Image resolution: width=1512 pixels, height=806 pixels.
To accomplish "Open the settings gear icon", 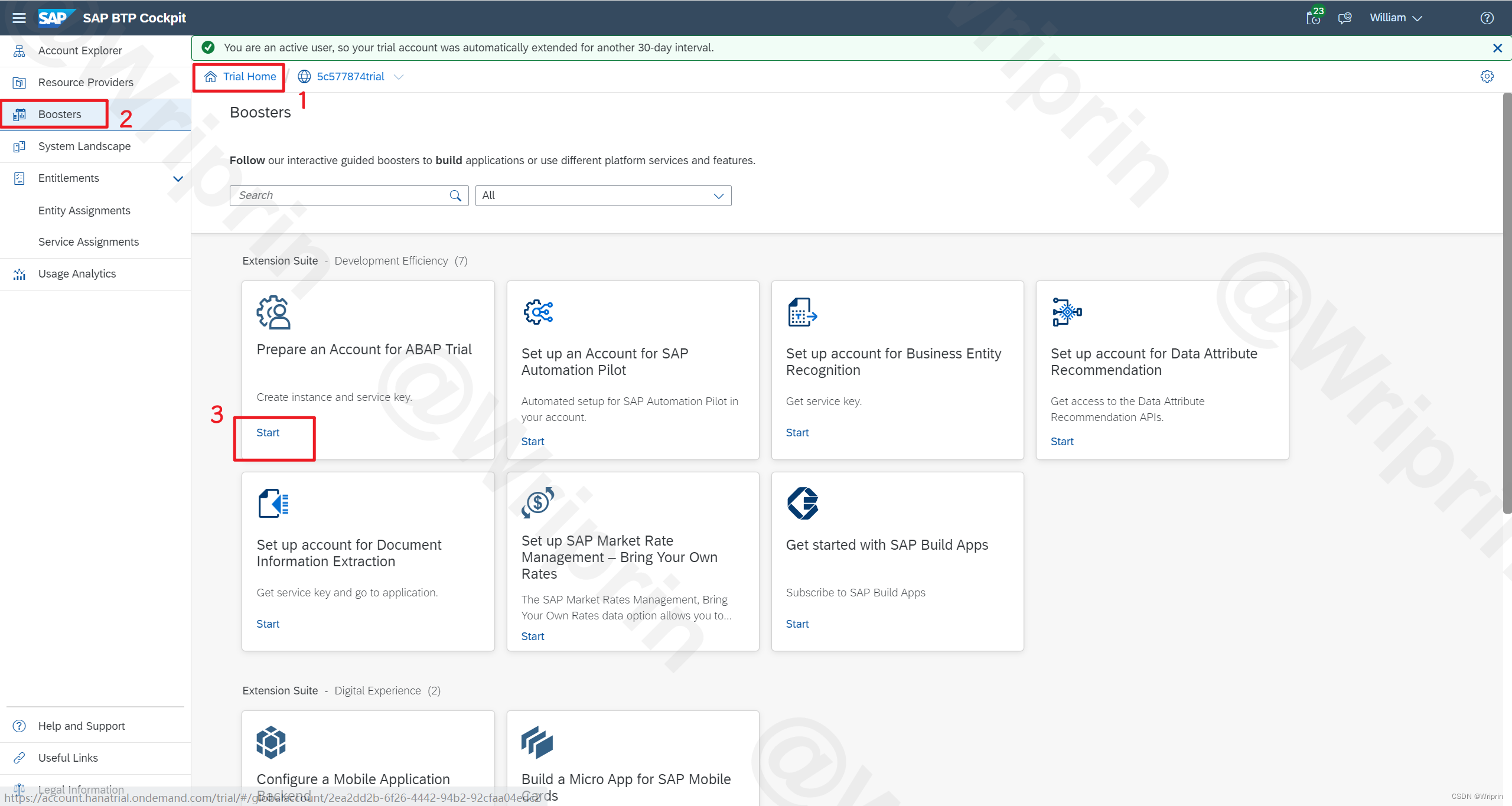I will click(1487, 76).
